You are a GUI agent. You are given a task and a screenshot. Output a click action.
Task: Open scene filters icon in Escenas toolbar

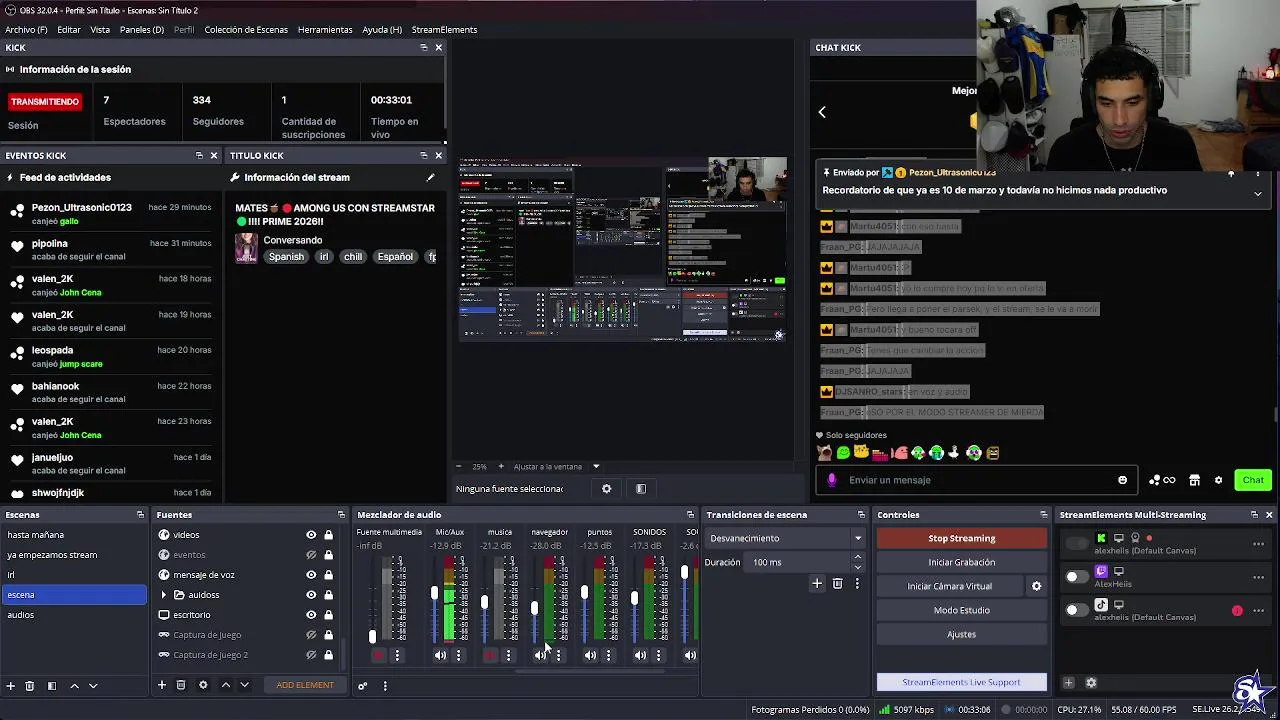click(x=51, y=686)
